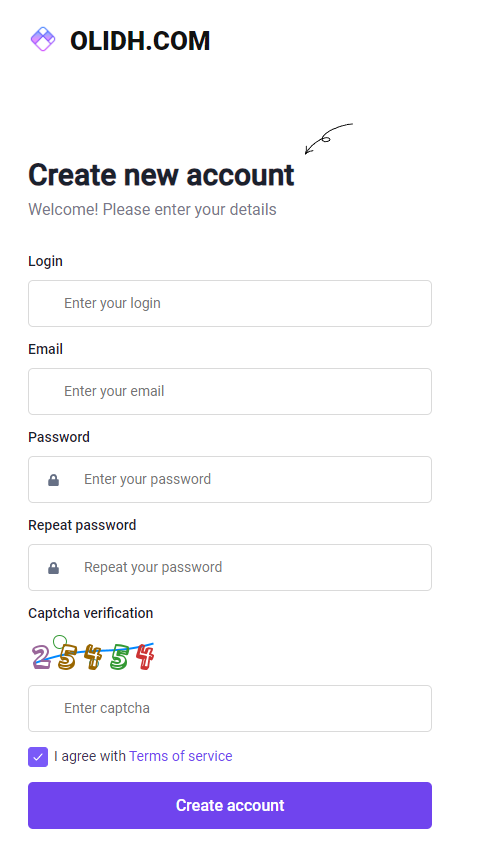The image size is (488, 843).
Task: Click the Repeat password label
Action: pos(82,525)
